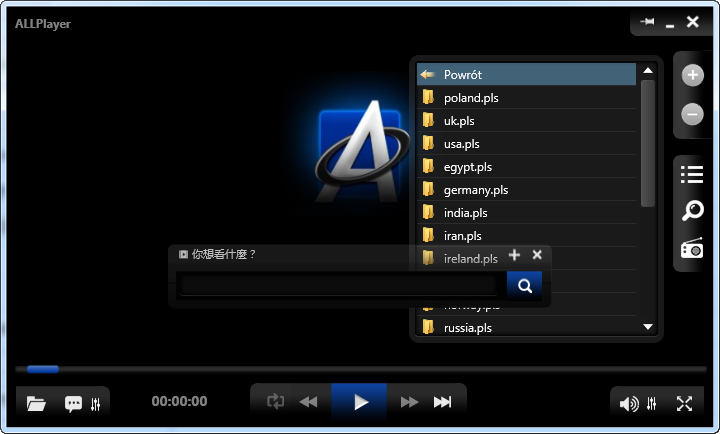The height and width of the screenshot is (434, 720).
Task: Pin the player window on top
Action: point(648,22)
